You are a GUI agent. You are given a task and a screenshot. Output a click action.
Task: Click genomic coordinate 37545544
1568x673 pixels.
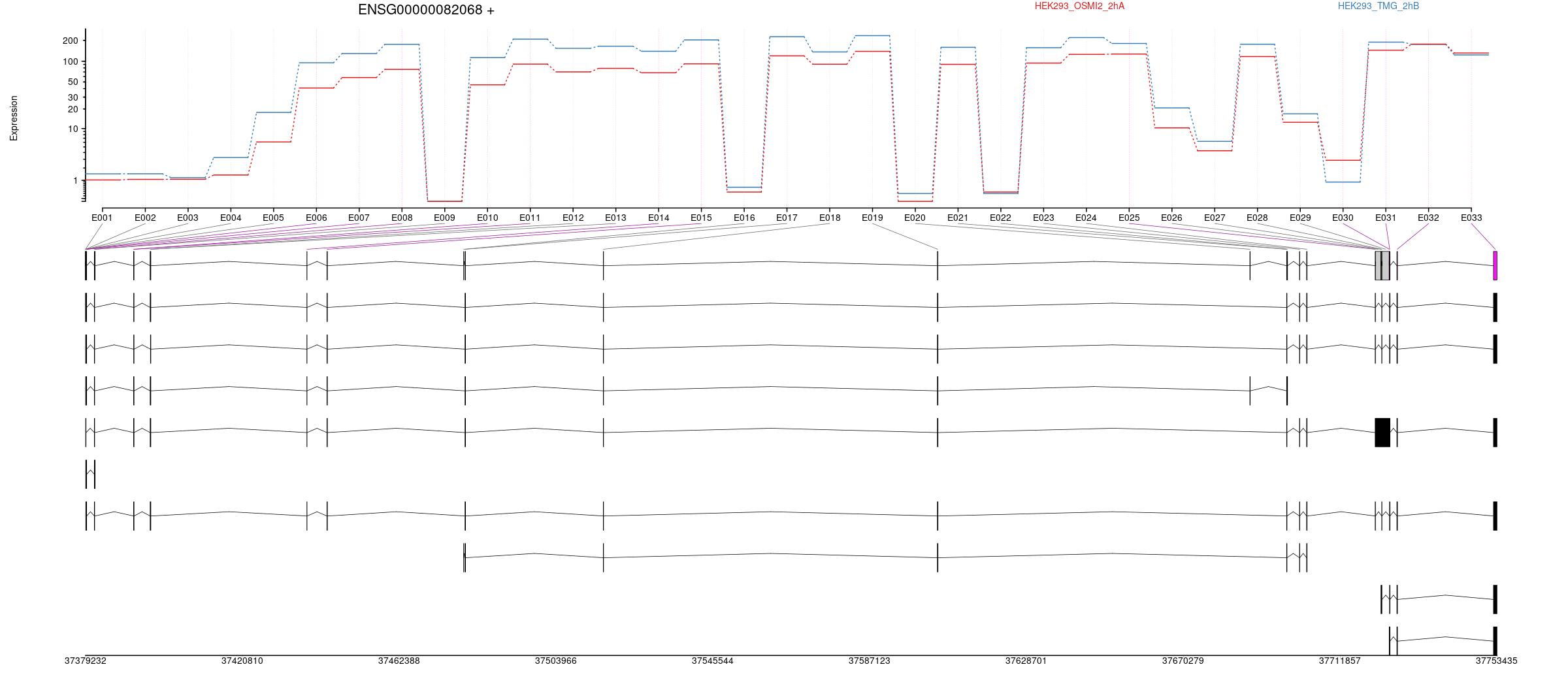click(x=713, y=661)
